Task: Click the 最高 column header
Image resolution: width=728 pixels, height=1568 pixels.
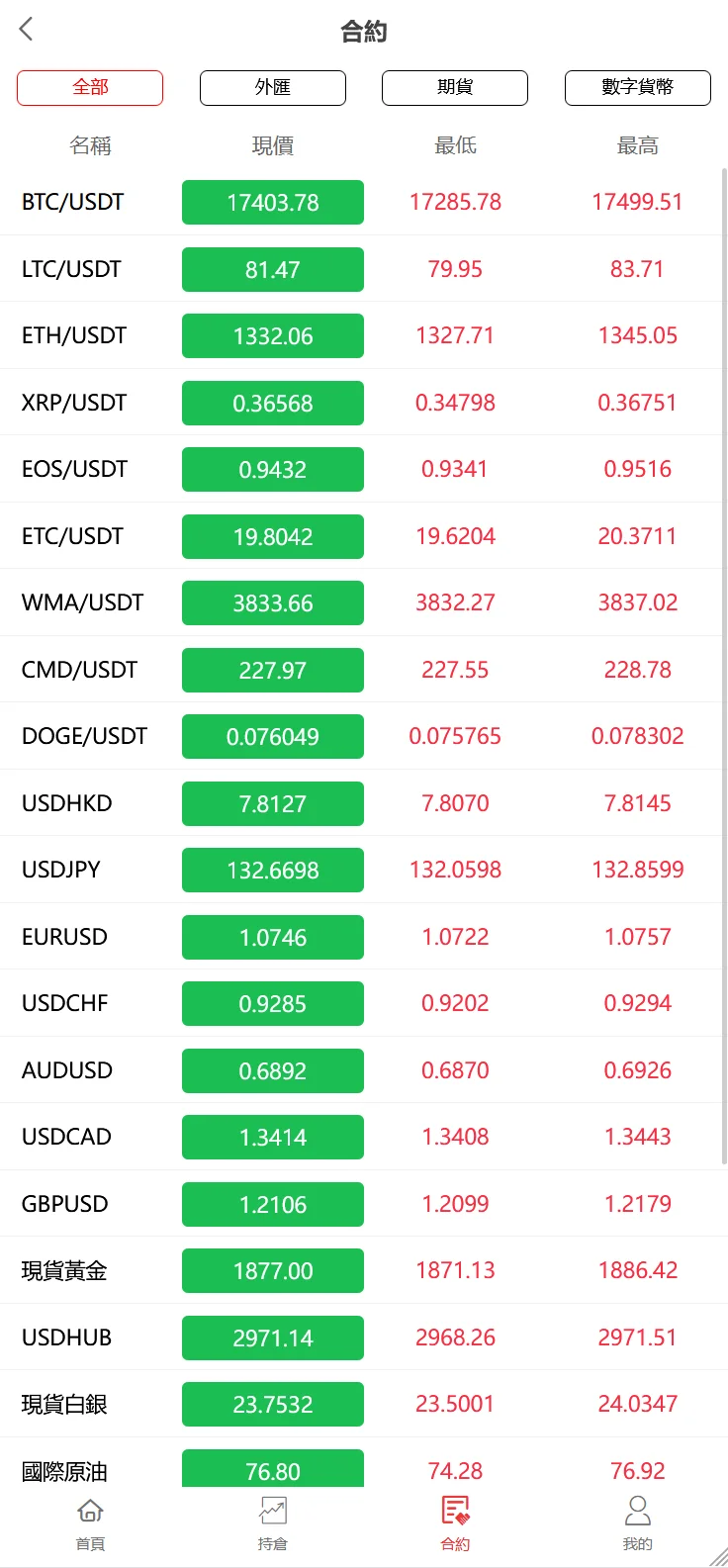Action: [x=637, y=146]
